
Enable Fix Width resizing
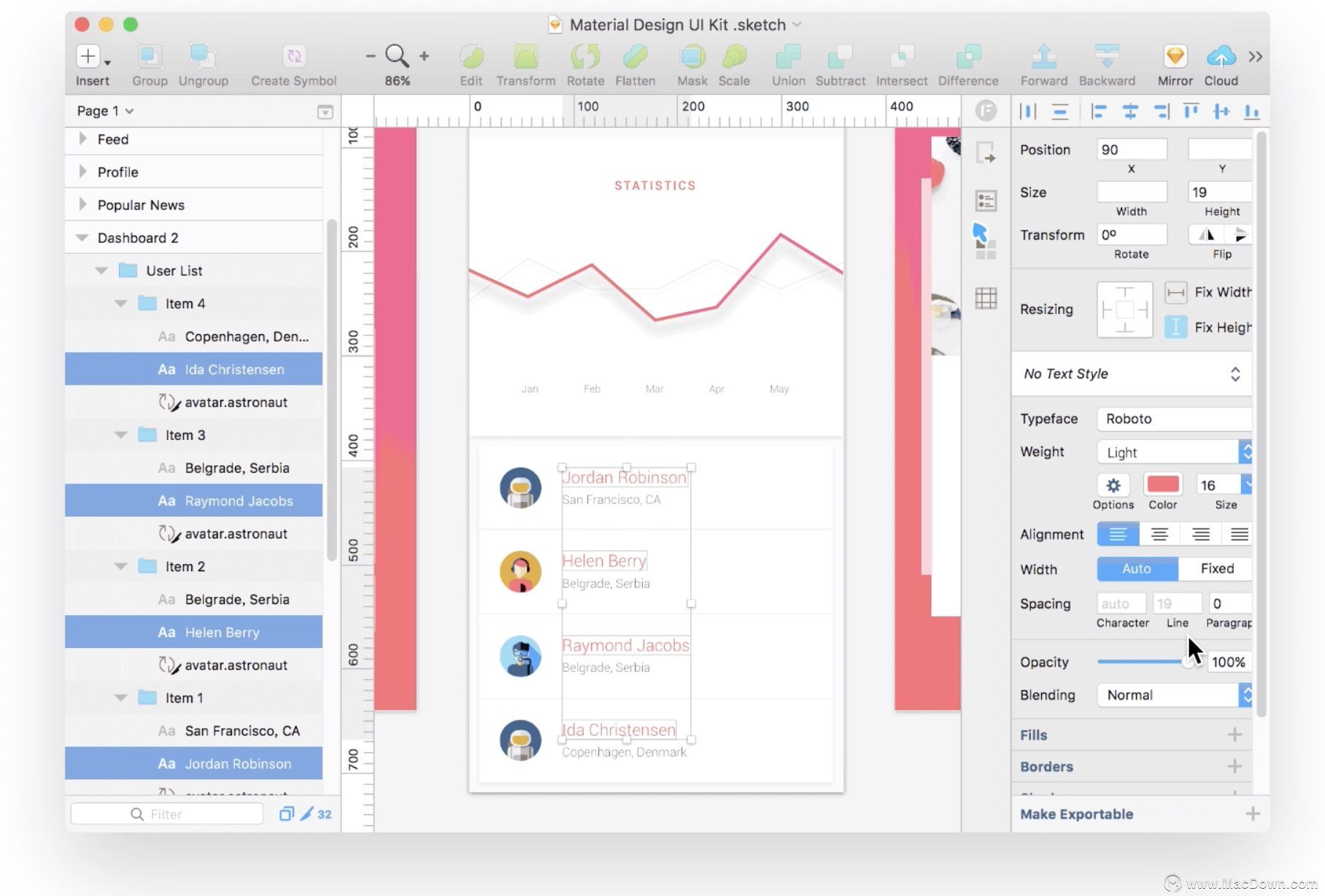pos(1175,293)
